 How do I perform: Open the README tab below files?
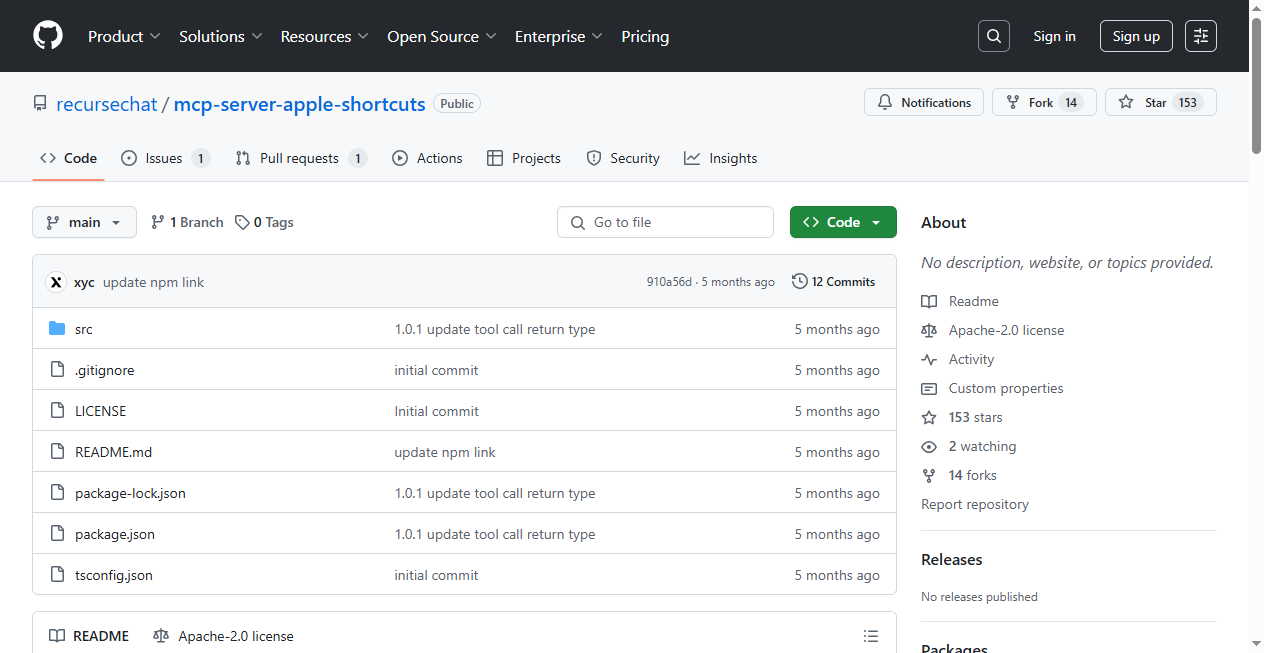point(89,636)
